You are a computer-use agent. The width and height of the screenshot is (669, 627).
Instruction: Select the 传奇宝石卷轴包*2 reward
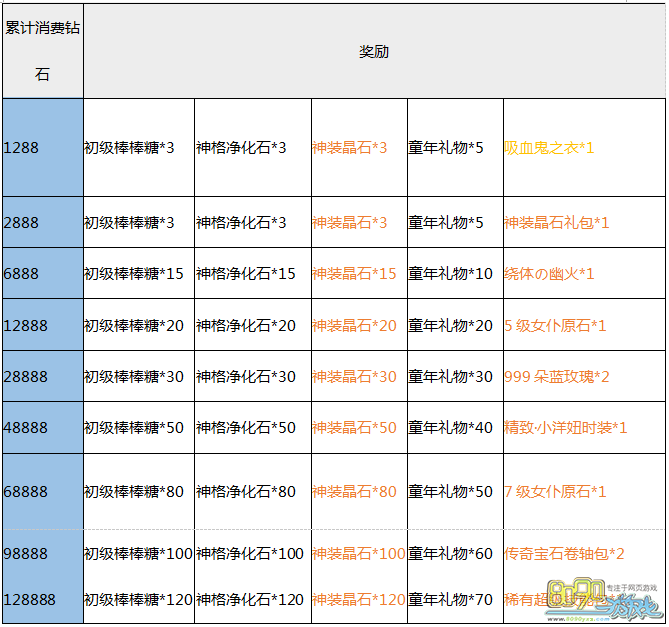coord(564,553)
